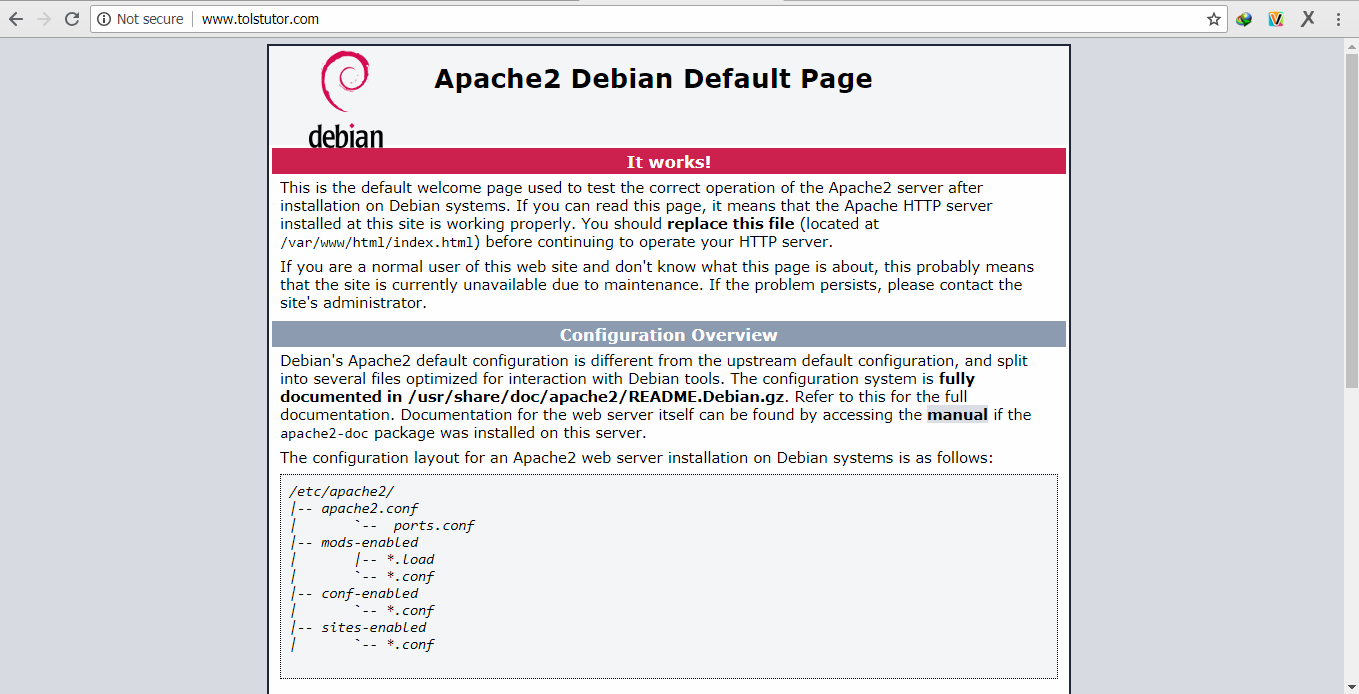Click the scrollbar up arrow

coord(1351,46)
